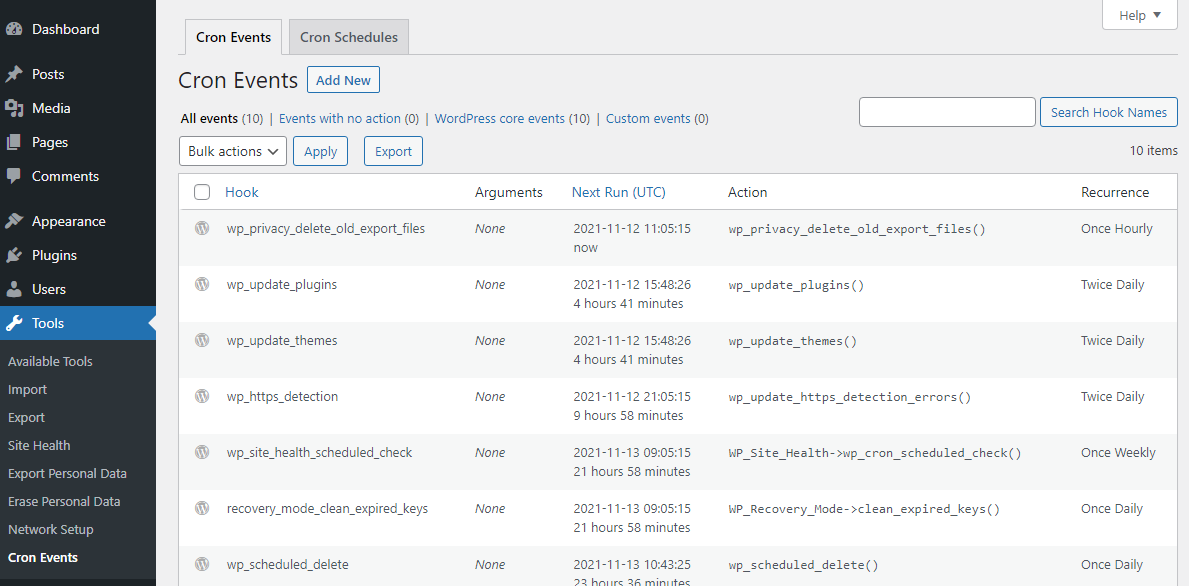Click the Plugins plug icon
This screenshot has height=586, width=1189.
(x=14, y=255)
